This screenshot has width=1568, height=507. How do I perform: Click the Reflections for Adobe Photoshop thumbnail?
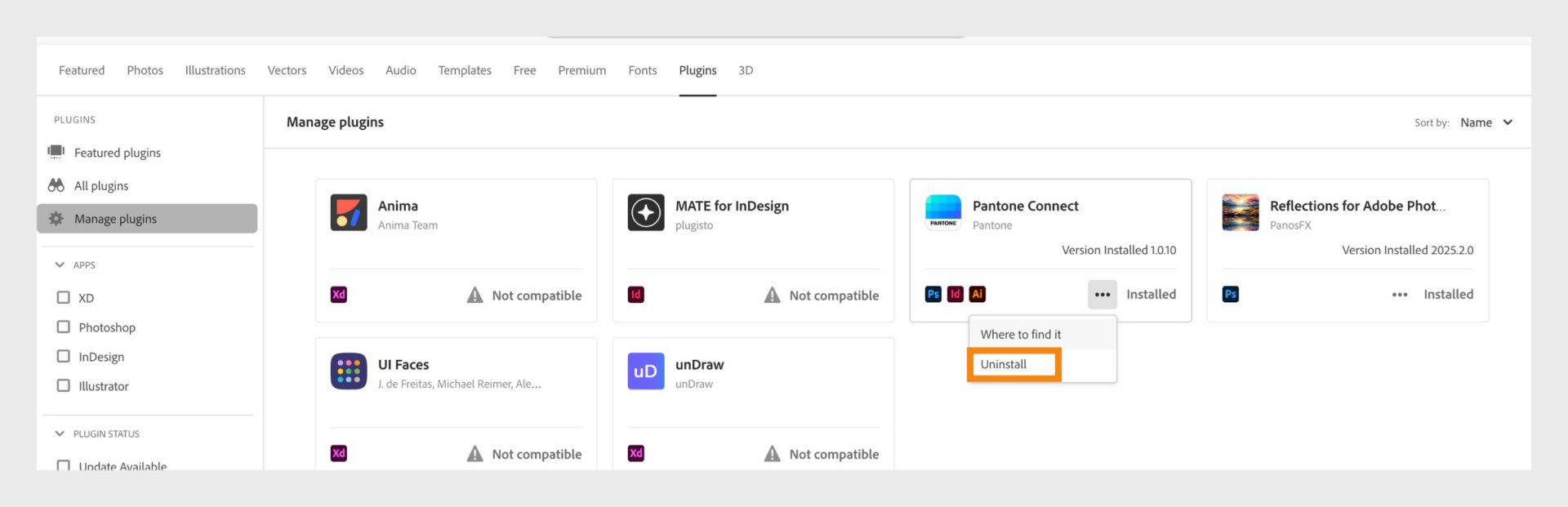pos(1241,213)
